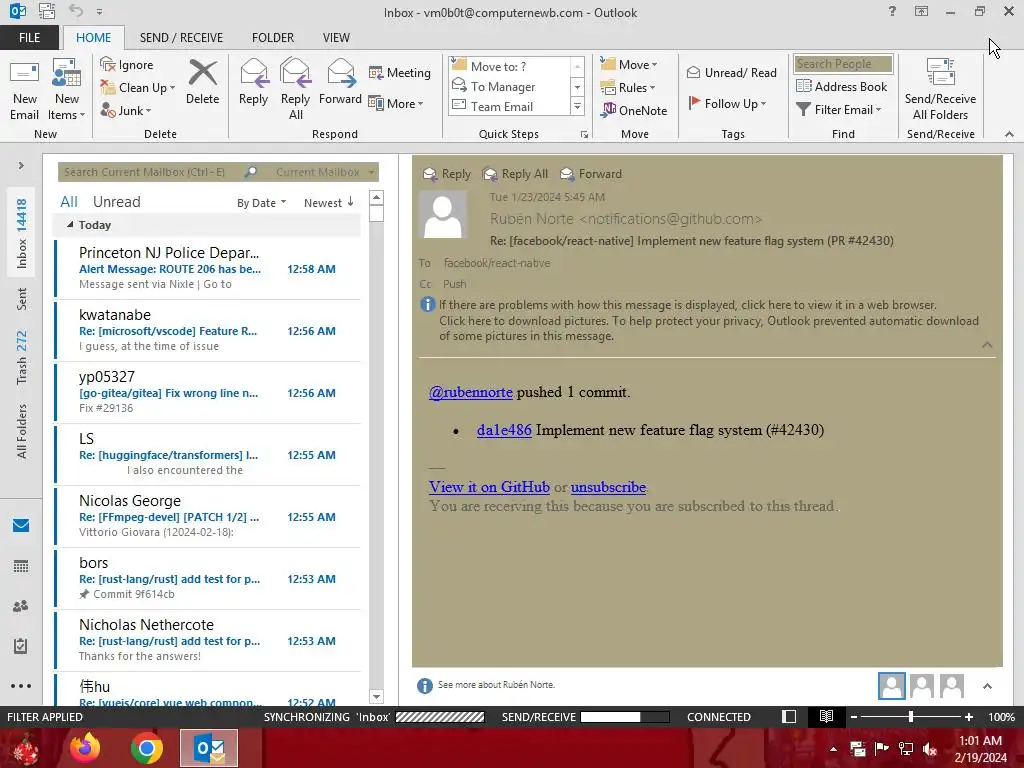
Task: Switch to Tasks view
Action: 21,646
